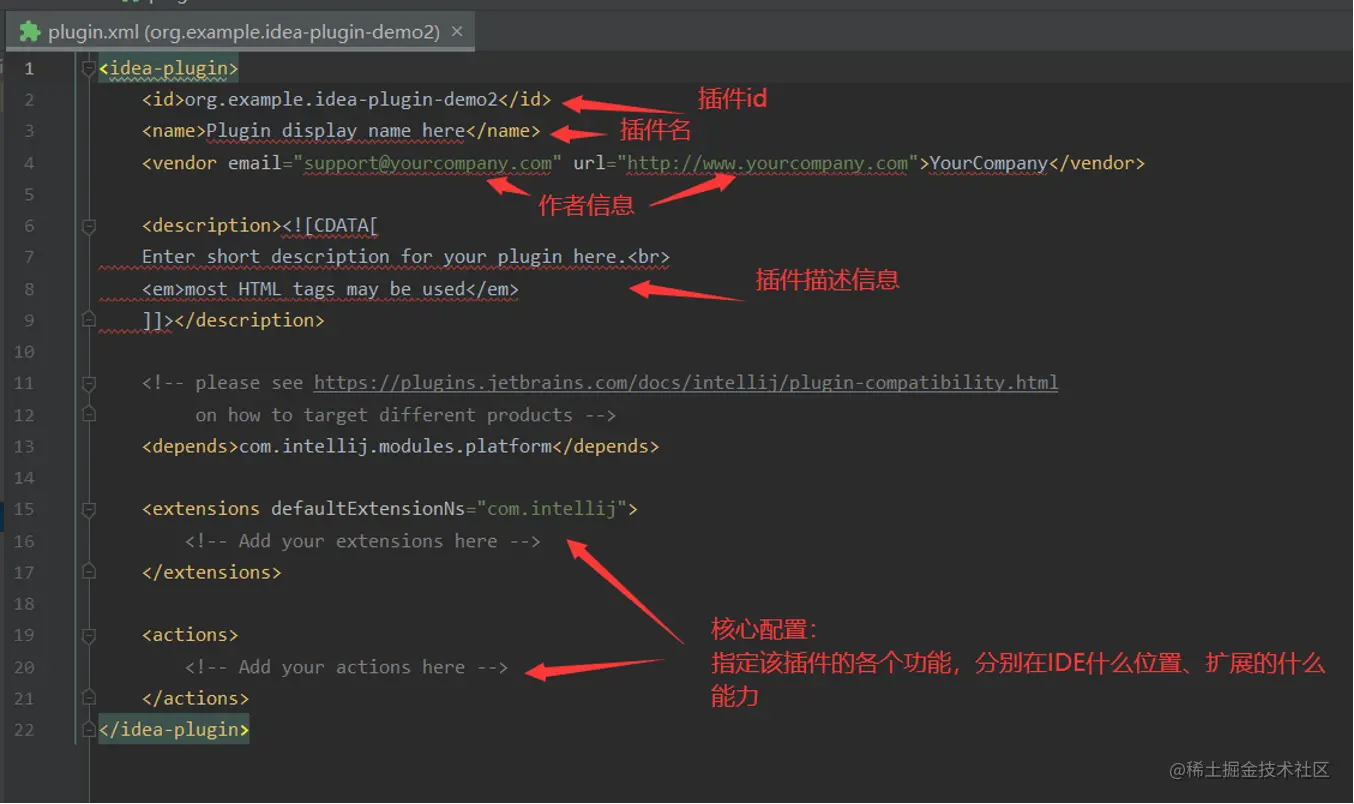Collapse the actions tag fold marker
The height and width of the screenshot is (804, 1354).
tap(89, 635)
